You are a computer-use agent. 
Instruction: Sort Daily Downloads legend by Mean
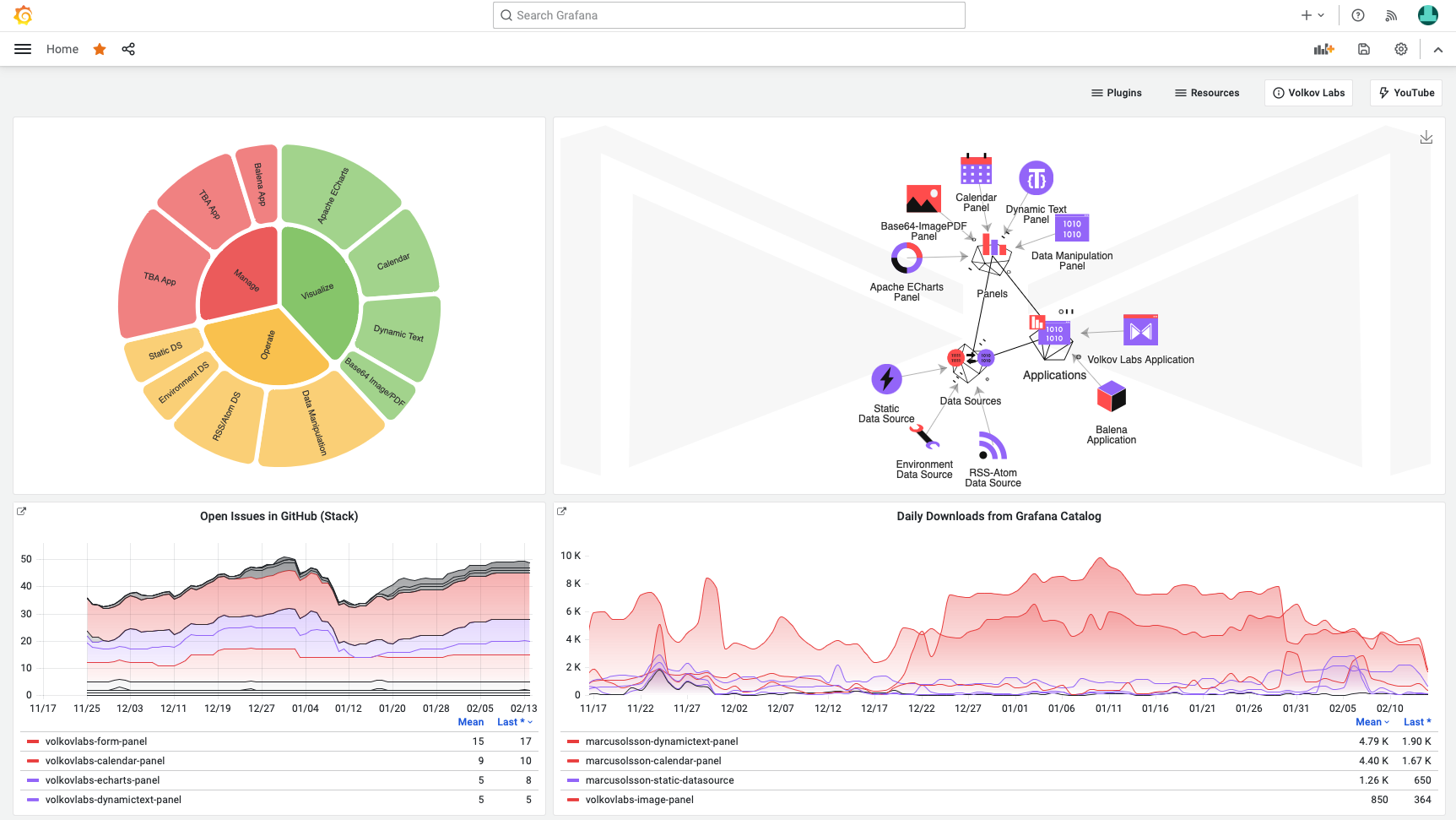click(x=1372, y=722)
